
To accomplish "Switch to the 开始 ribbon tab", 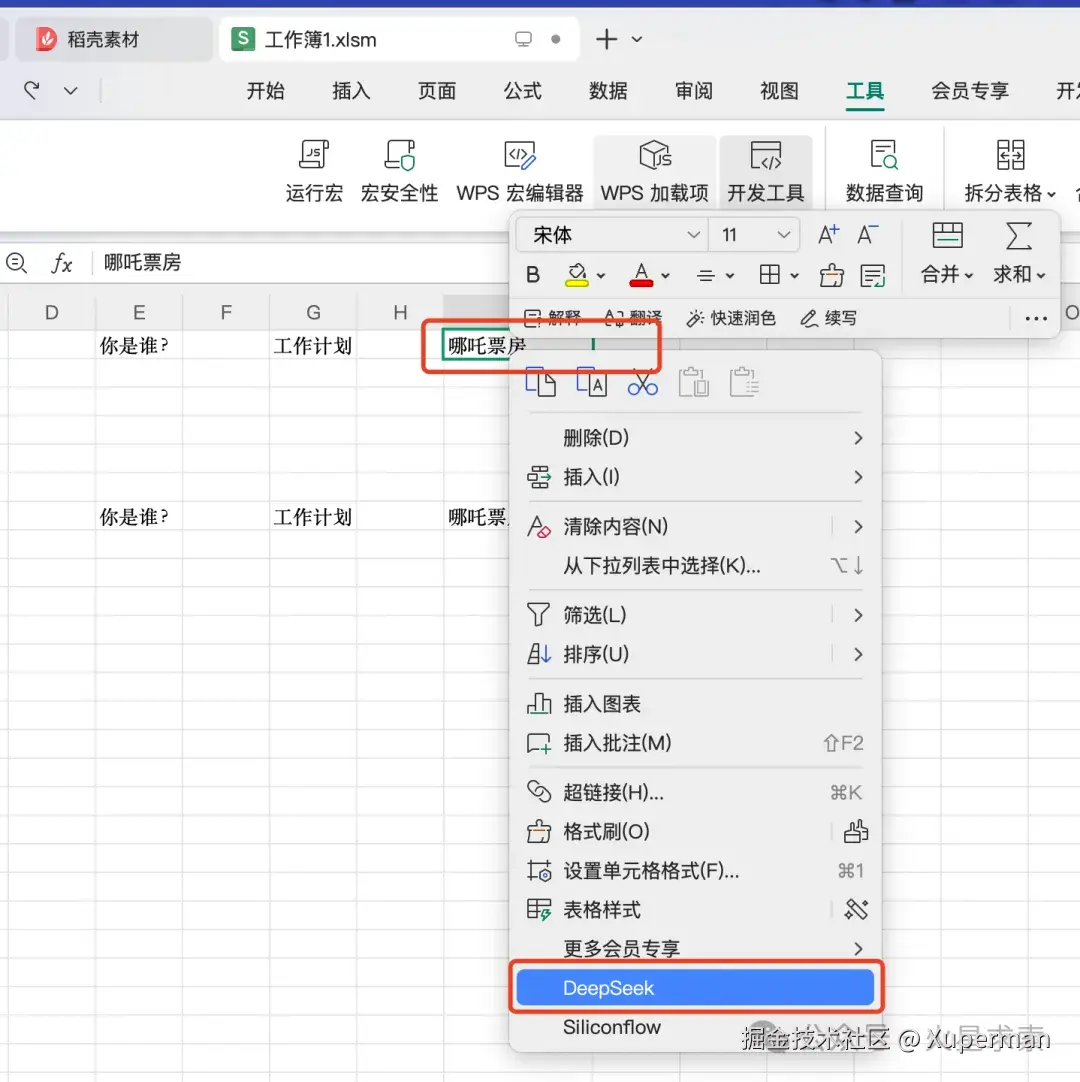I will (266, 90).
